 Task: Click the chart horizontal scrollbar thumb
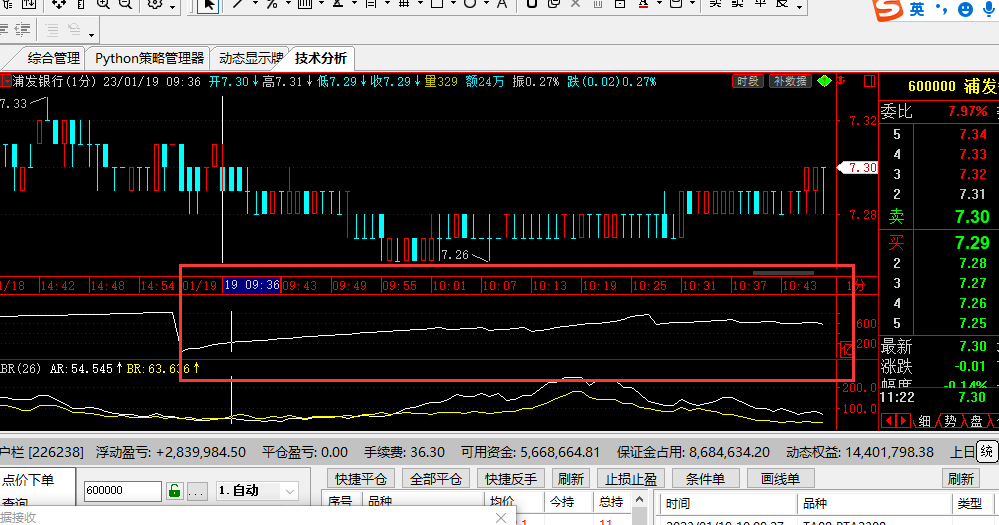point(783,273)
